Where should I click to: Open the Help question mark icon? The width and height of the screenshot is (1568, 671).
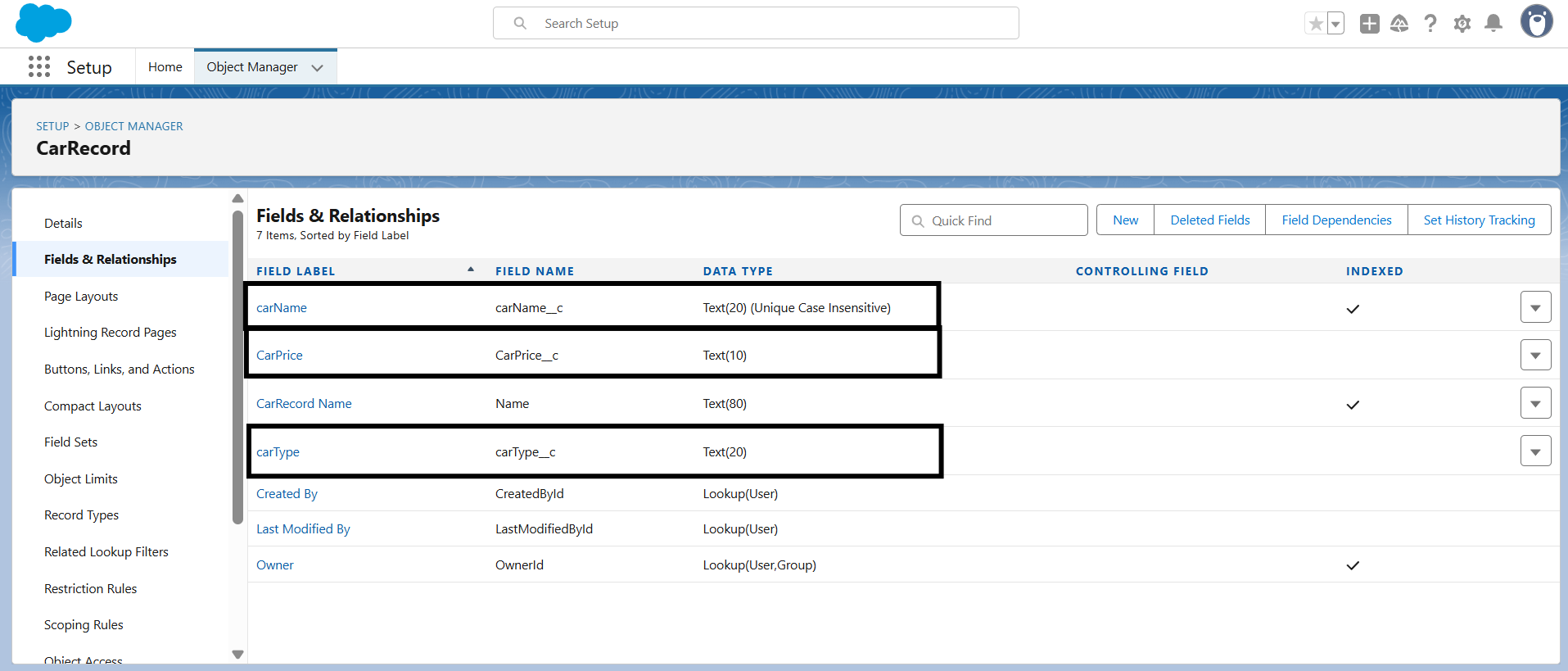click(1430, 24)
